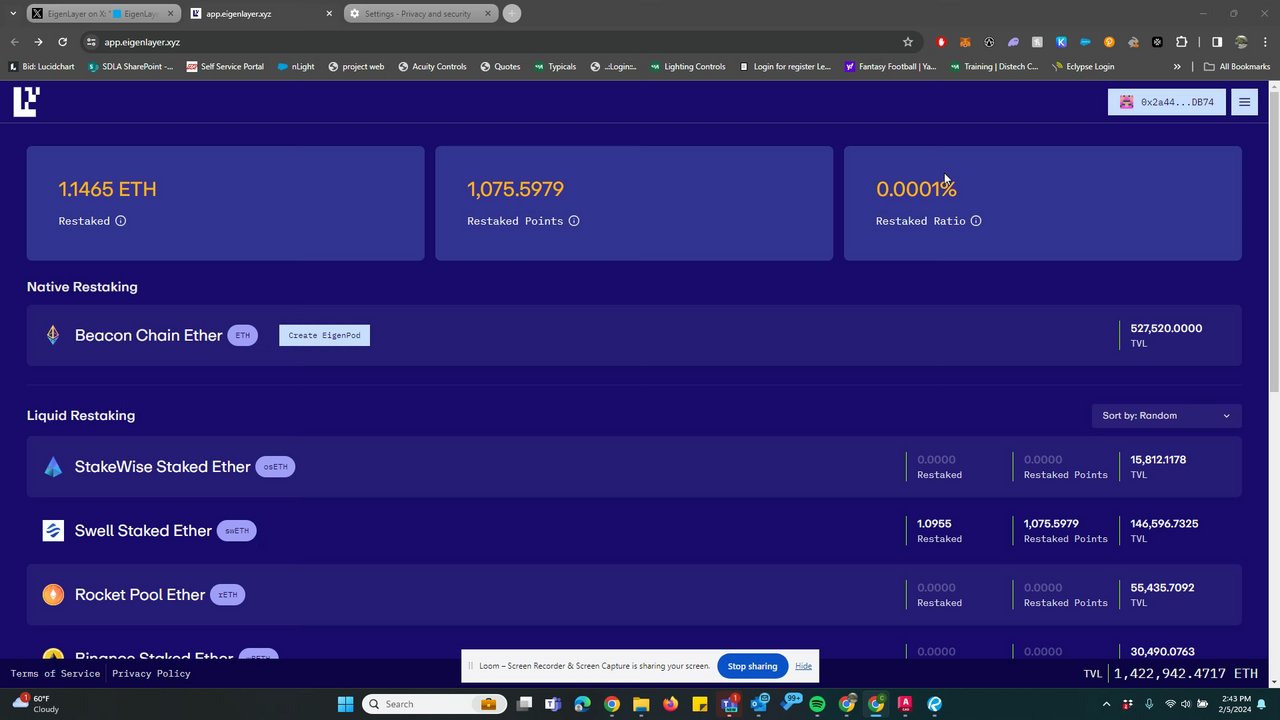Image resolution: width=1280 pixels, height=720 pixels.
Task: Open the hamburger menu in the header
Action: (1245, 102)
